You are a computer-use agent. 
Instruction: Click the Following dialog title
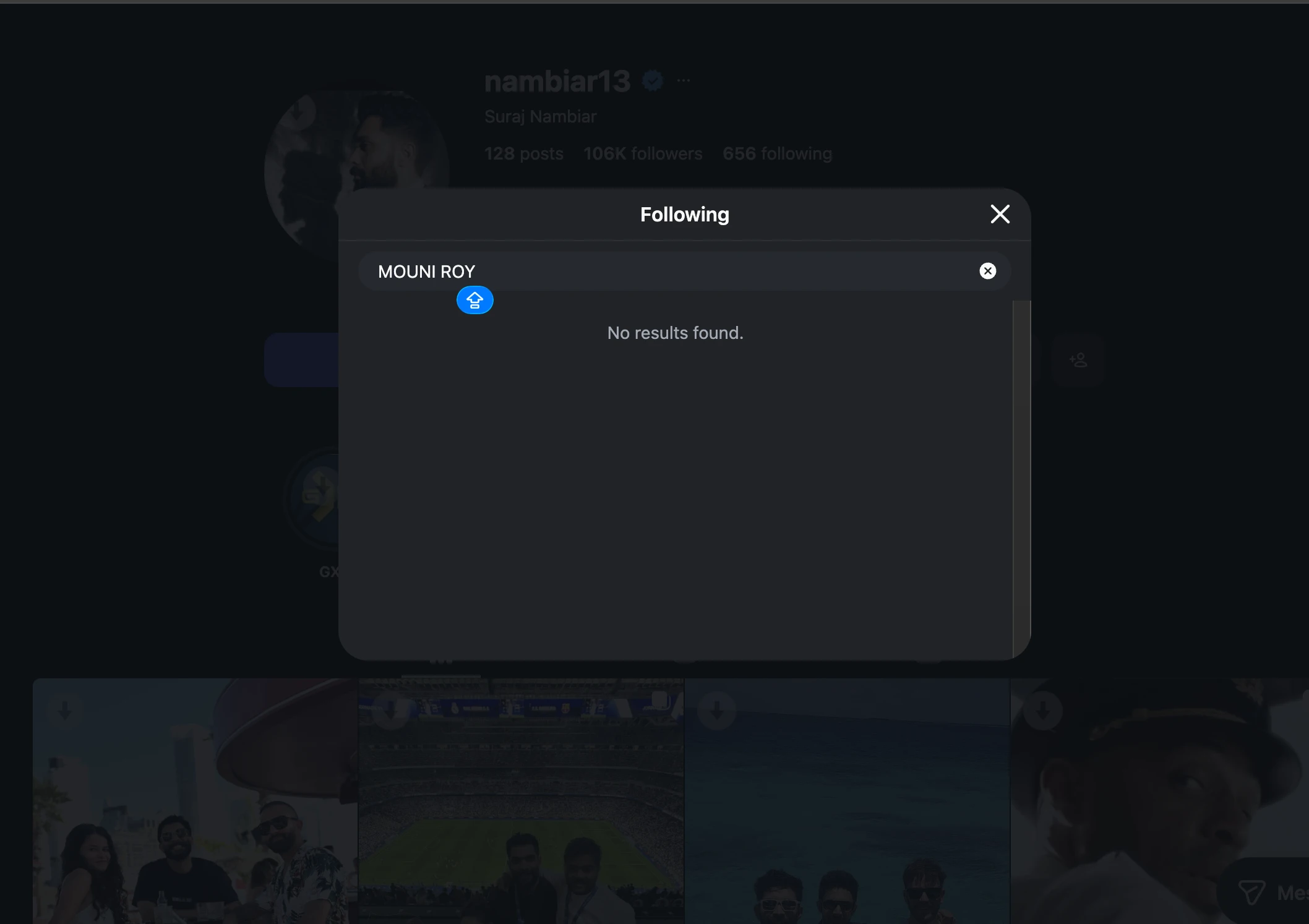684,214
